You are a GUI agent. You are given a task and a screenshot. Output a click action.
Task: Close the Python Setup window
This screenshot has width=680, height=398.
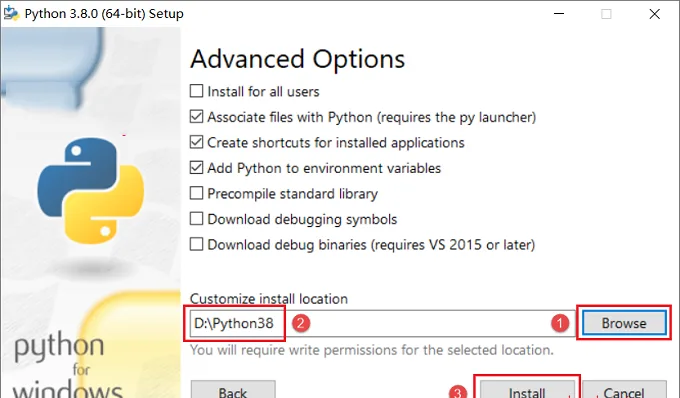[x=654, y=13]
